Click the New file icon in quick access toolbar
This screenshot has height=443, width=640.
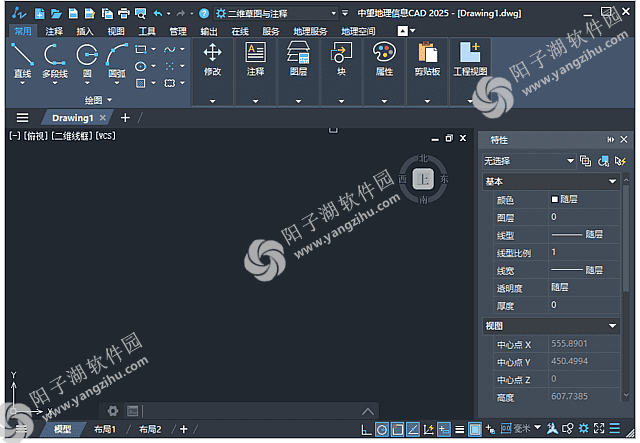point(40,13)
